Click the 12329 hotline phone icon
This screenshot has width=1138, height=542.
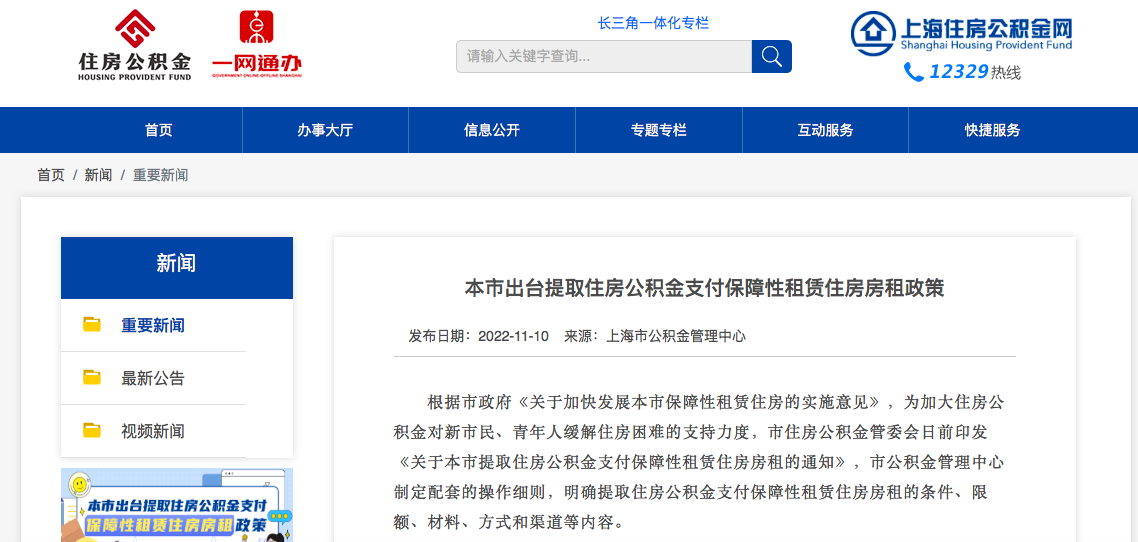click(913, 72)
